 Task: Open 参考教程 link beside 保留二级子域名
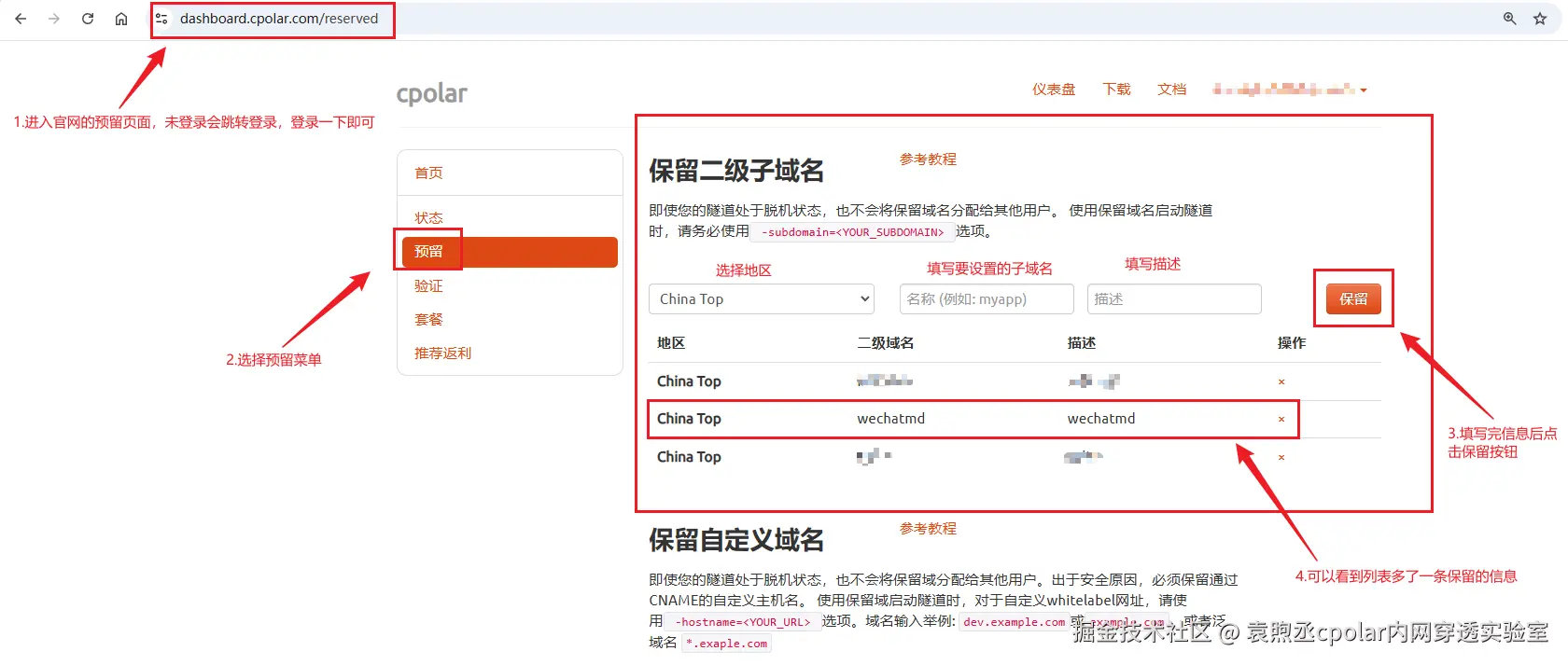928,159
